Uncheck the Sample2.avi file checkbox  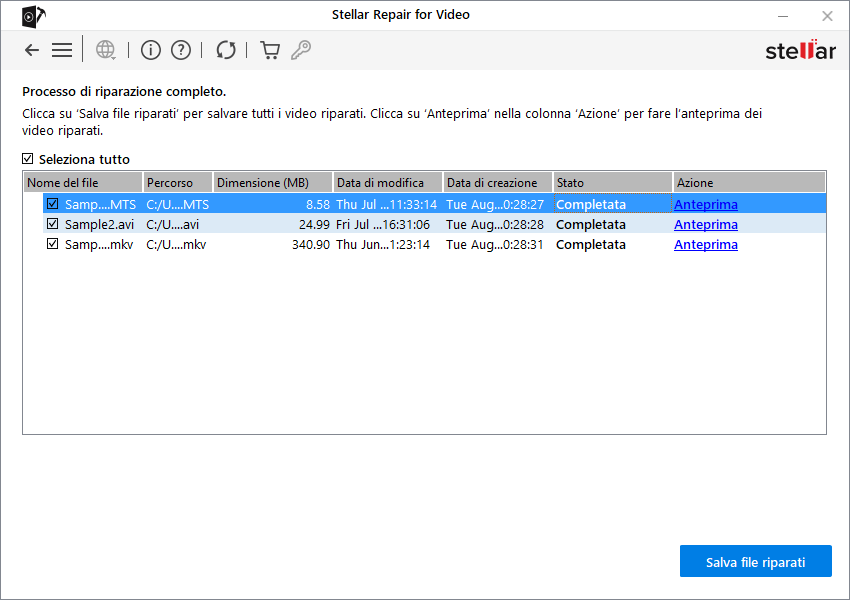coord(52,224)
